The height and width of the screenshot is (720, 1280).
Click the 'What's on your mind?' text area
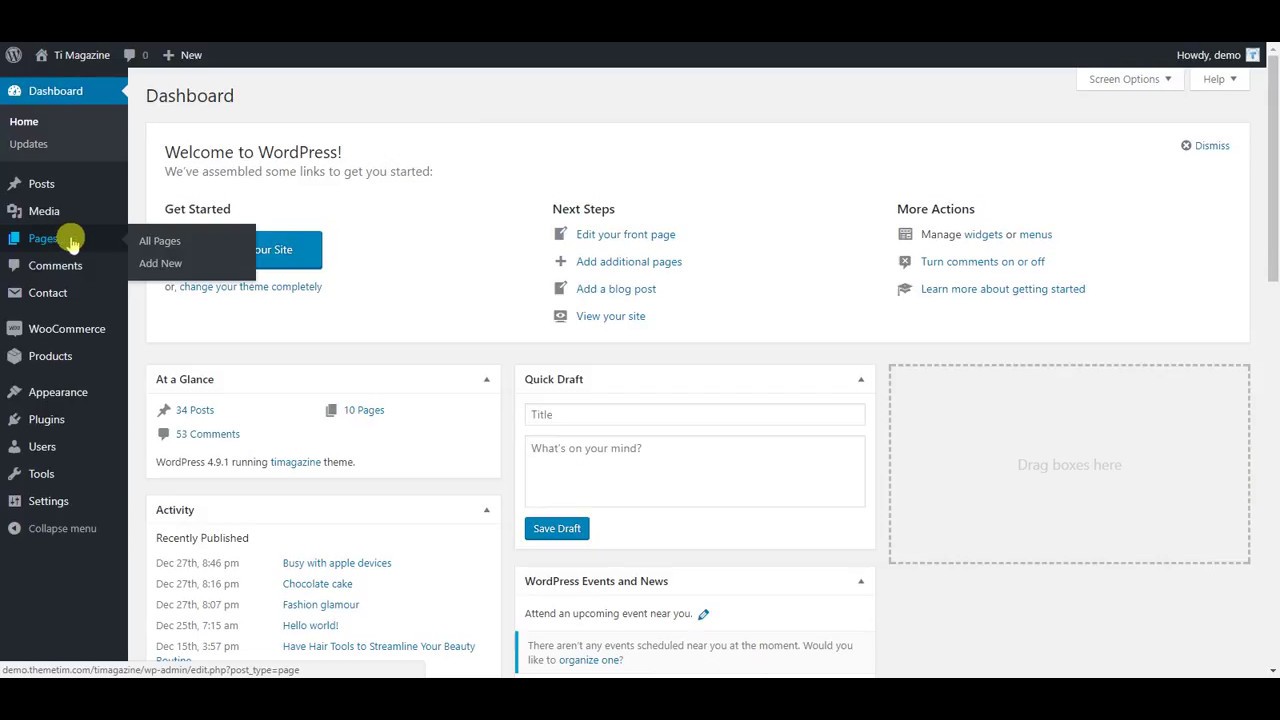point(695,471)
